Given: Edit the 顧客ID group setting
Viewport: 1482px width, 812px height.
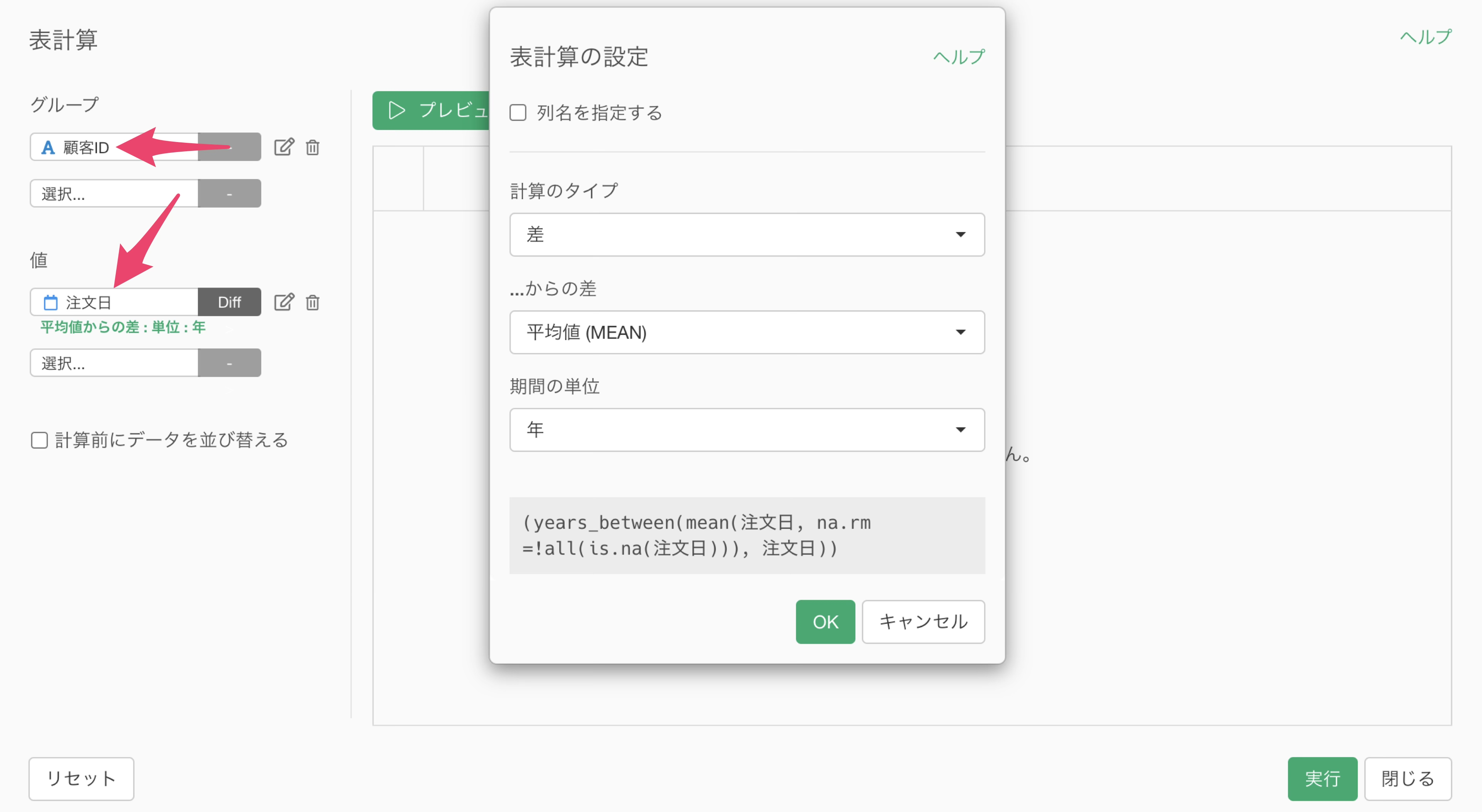Looking at the screenshot, I should coord(284,147).
